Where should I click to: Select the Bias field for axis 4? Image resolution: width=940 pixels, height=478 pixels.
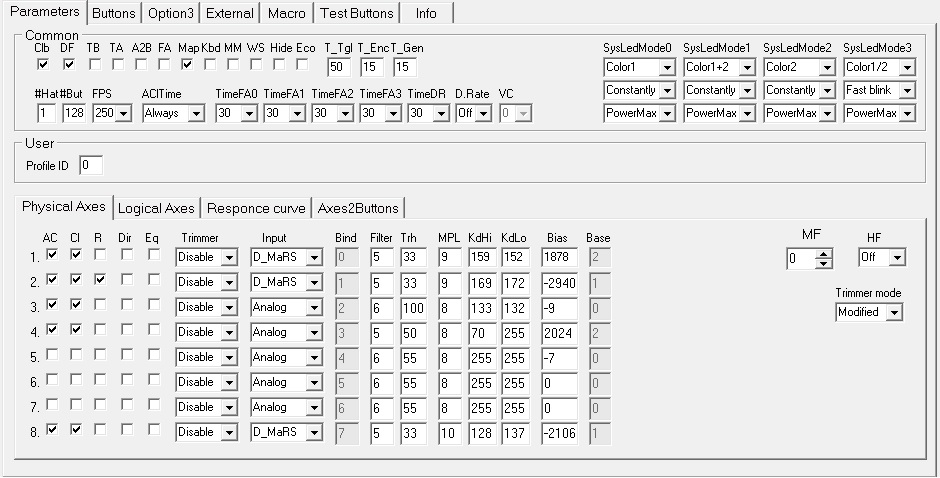(x=558, y=332)
